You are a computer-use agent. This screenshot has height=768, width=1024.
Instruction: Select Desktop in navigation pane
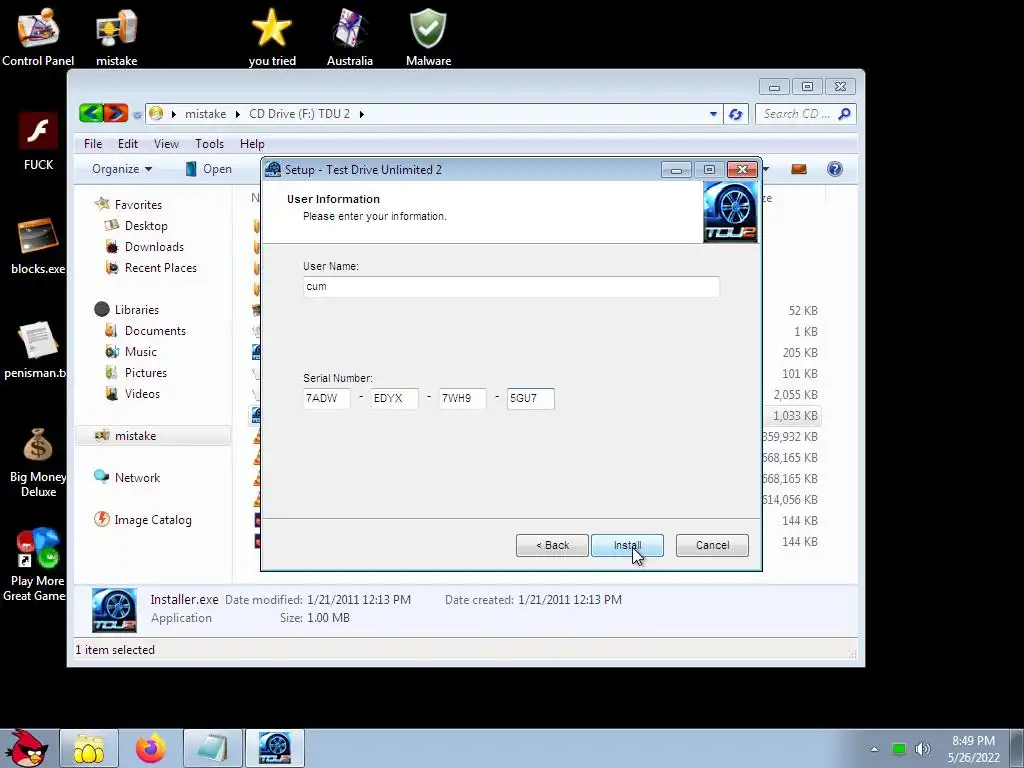click(x=146, y=226)
